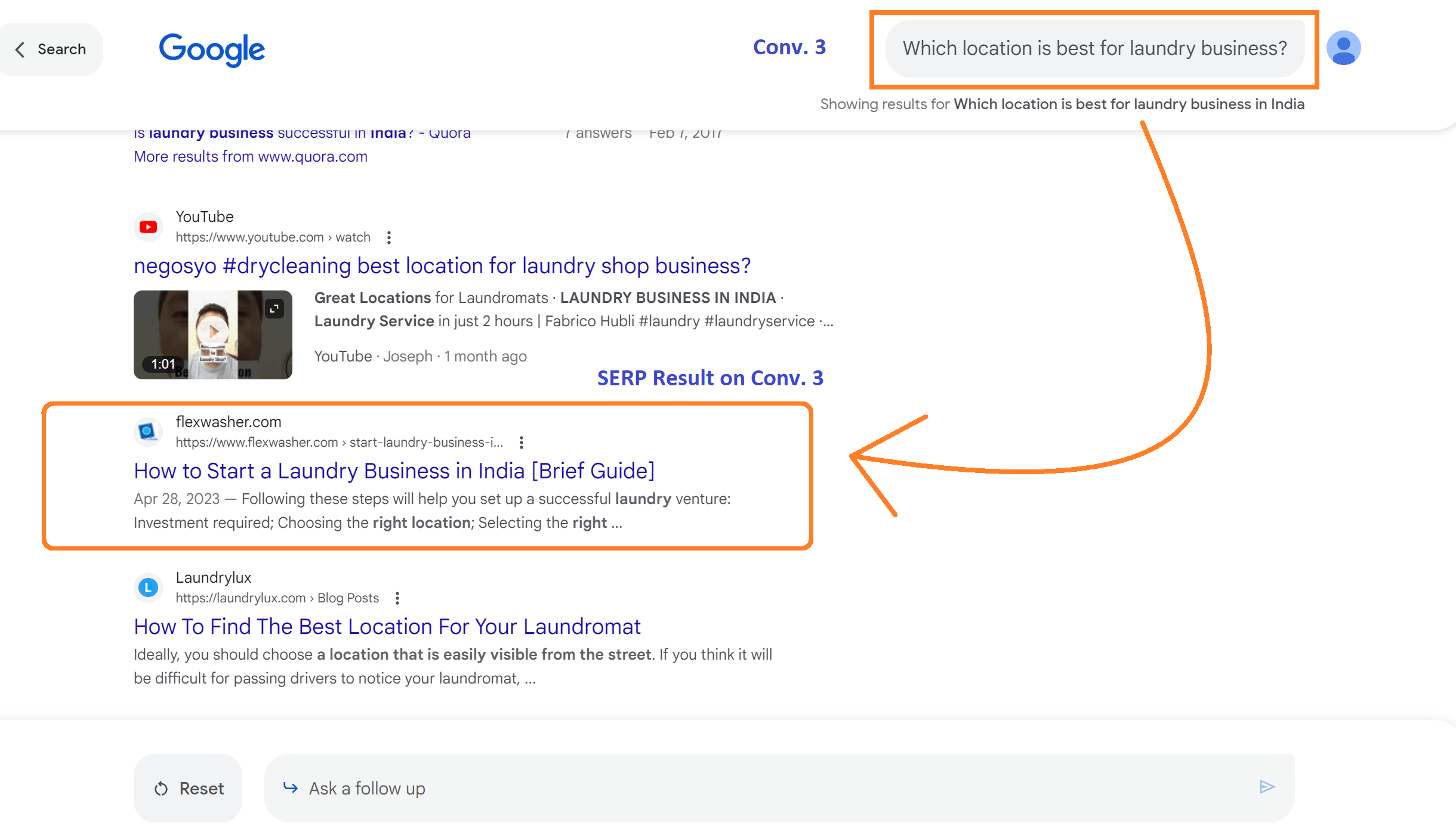This screenshot has height=838, width=1456.
Task: Click the youtube.com watch URL text
Action: tap(273, 237)
